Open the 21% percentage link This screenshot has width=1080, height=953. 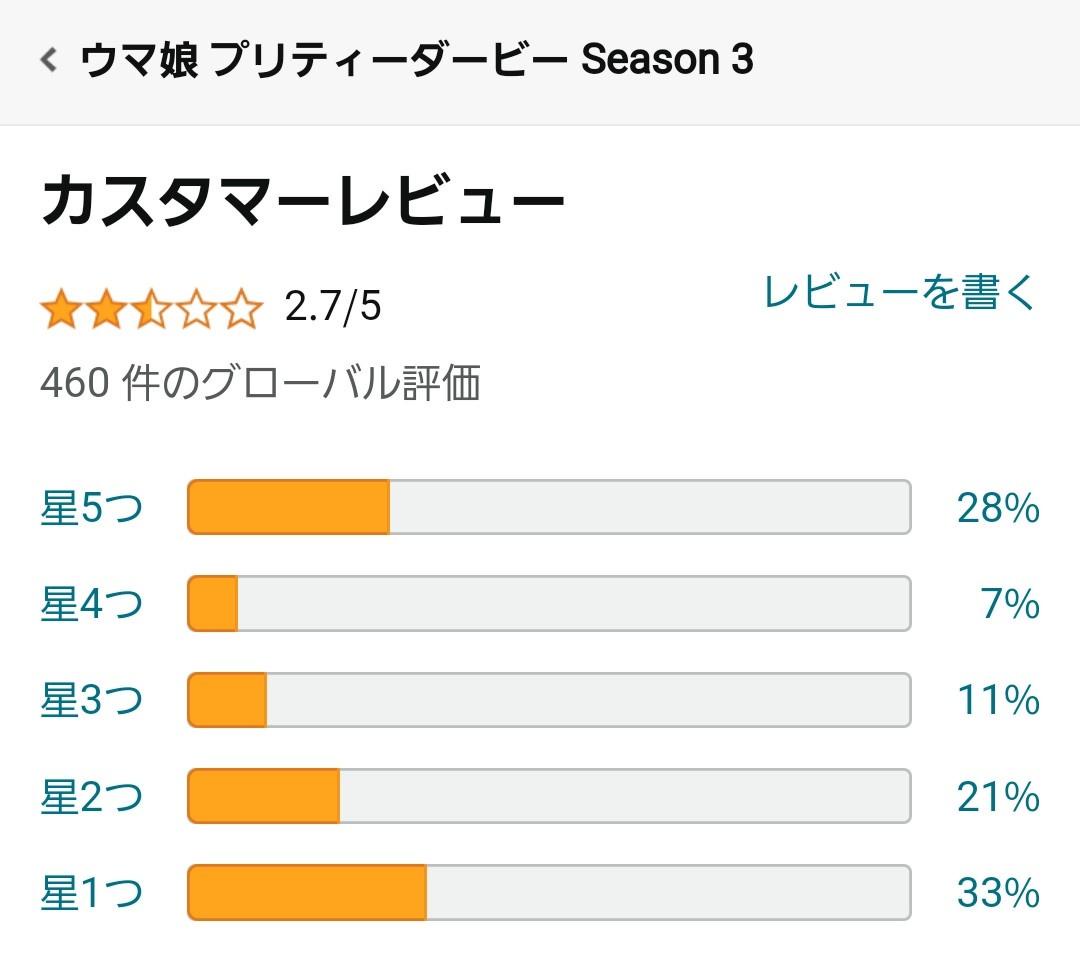click(998, 797)
